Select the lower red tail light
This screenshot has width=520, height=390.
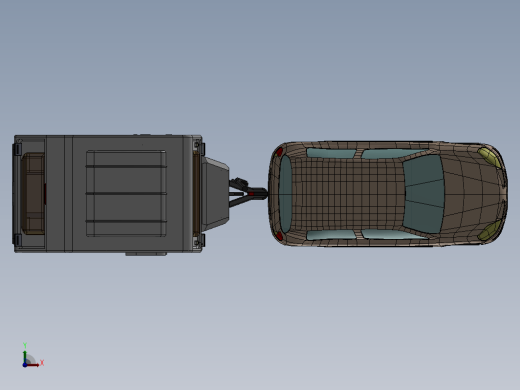click(x=279, y=236)
